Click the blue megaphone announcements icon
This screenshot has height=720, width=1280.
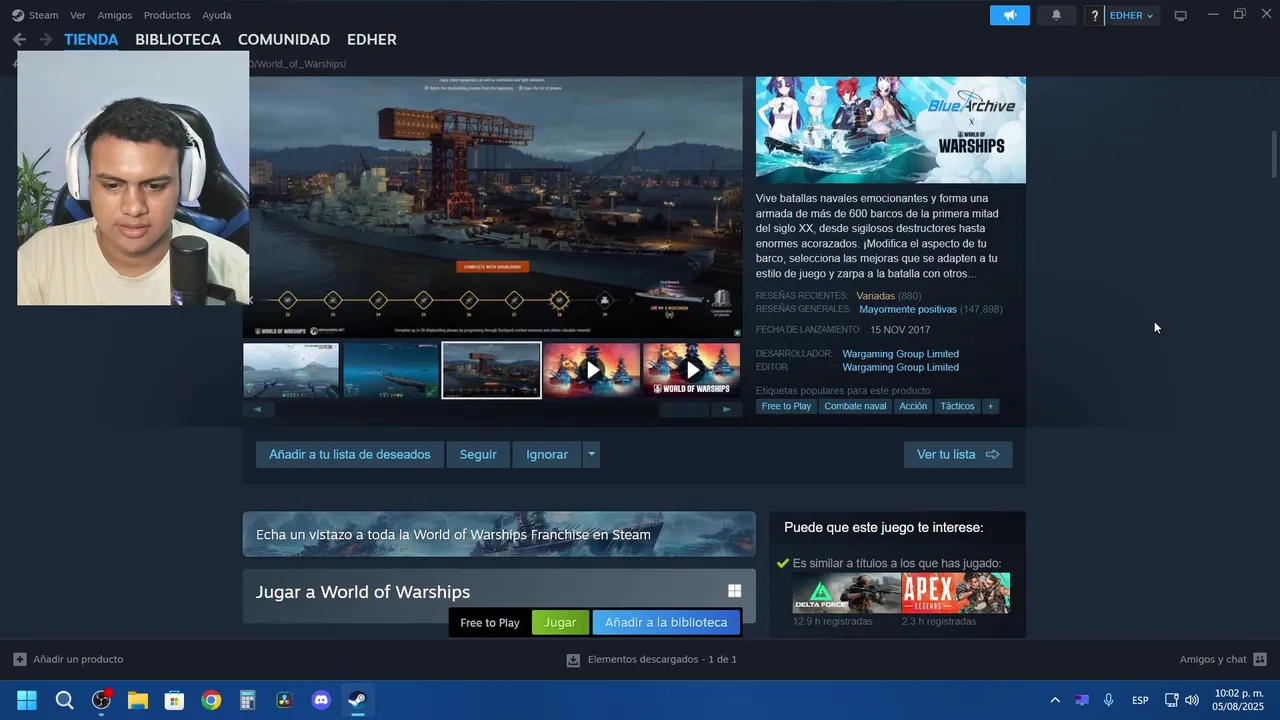1010,15
